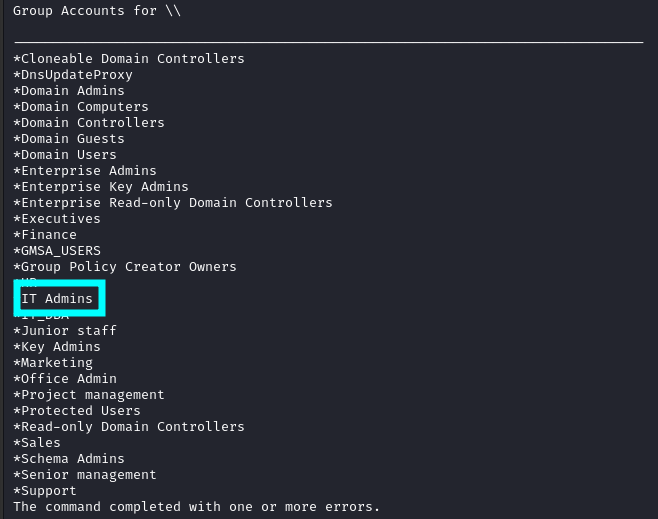Select Group Policy Creator Owners entry
The image size is (658, 519).
[x=125, y=267]
